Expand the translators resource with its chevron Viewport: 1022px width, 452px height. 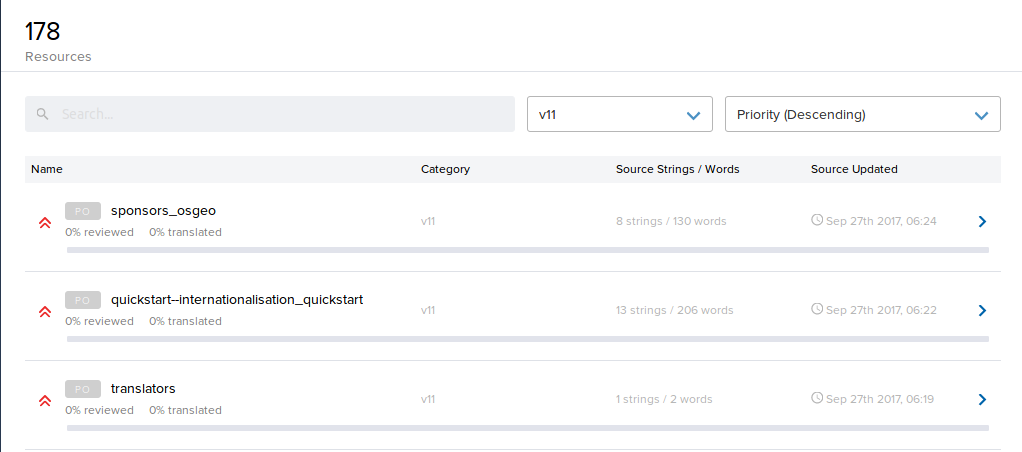click(x=982, y=399)
